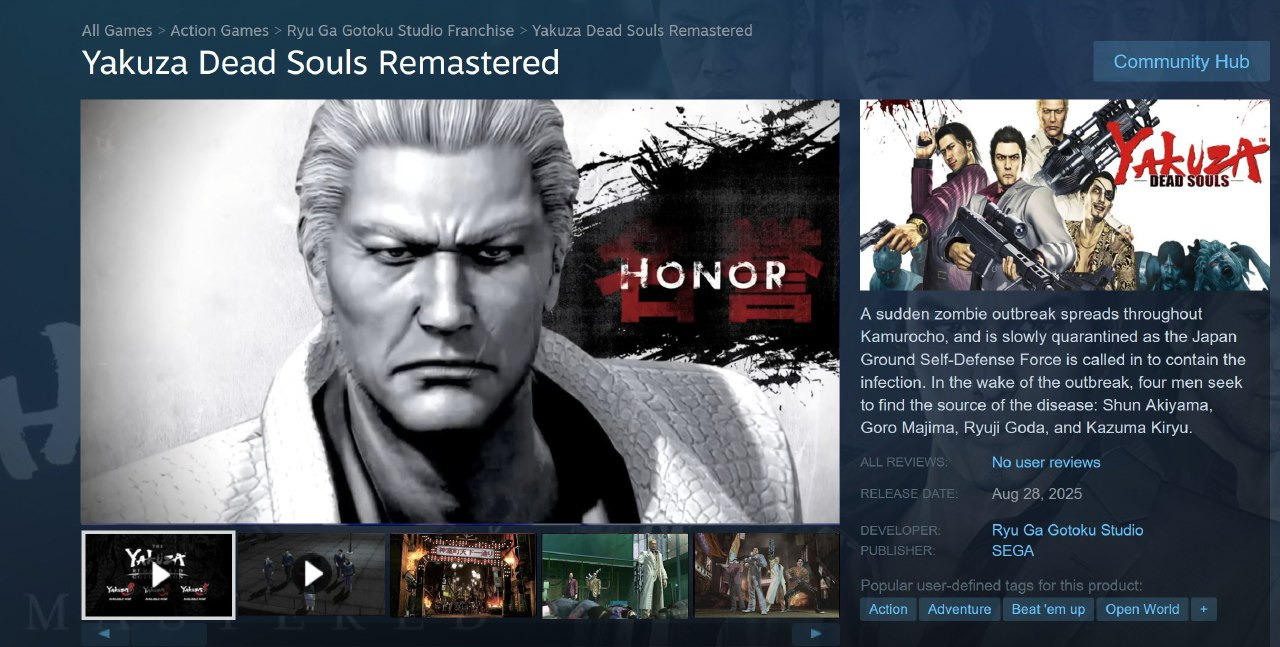Click the left scroll arrow under thumbnails
The height and width of the screenshot is (647, 1280).
(105, 634)
